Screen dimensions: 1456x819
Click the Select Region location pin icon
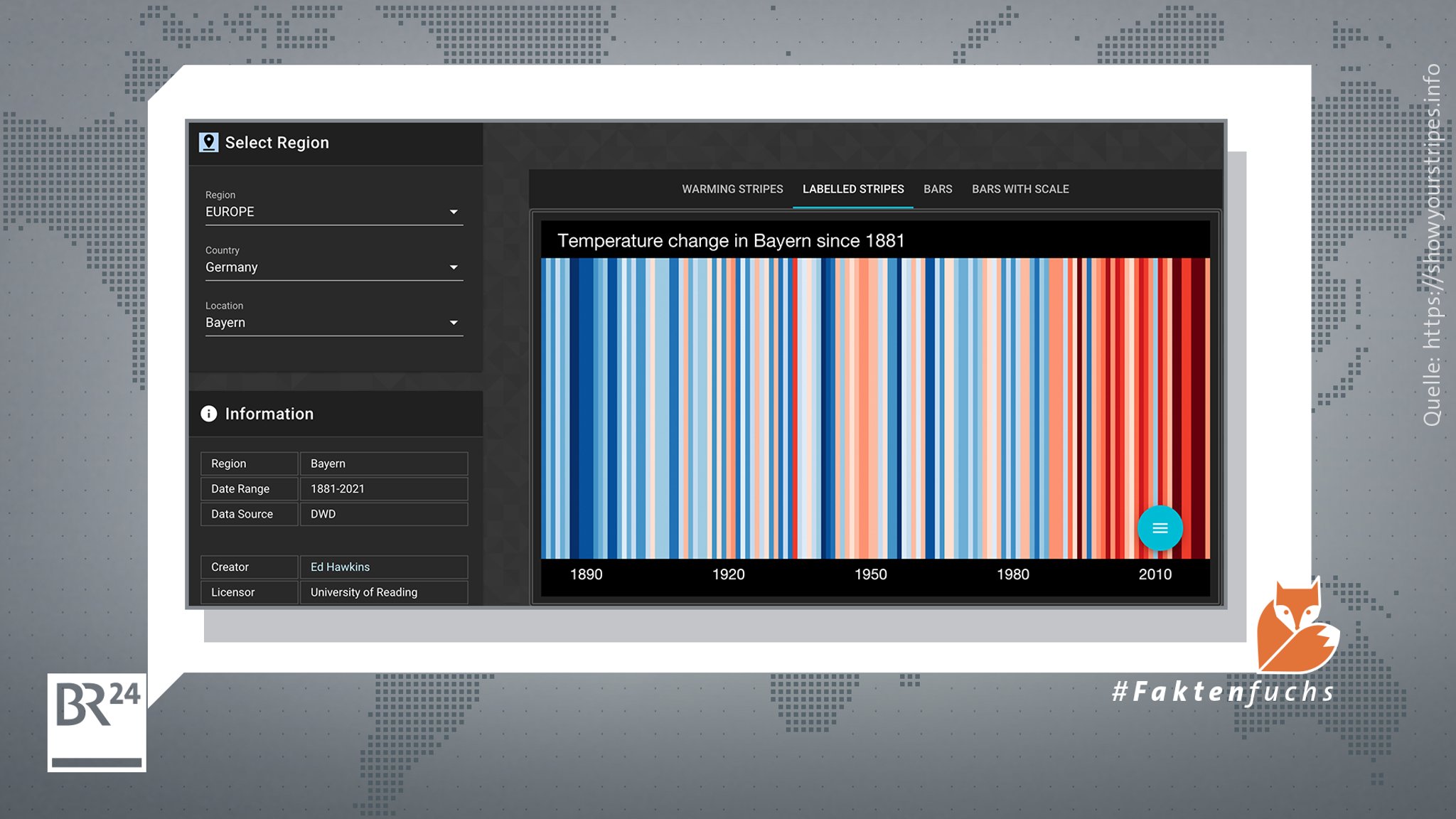210,142
